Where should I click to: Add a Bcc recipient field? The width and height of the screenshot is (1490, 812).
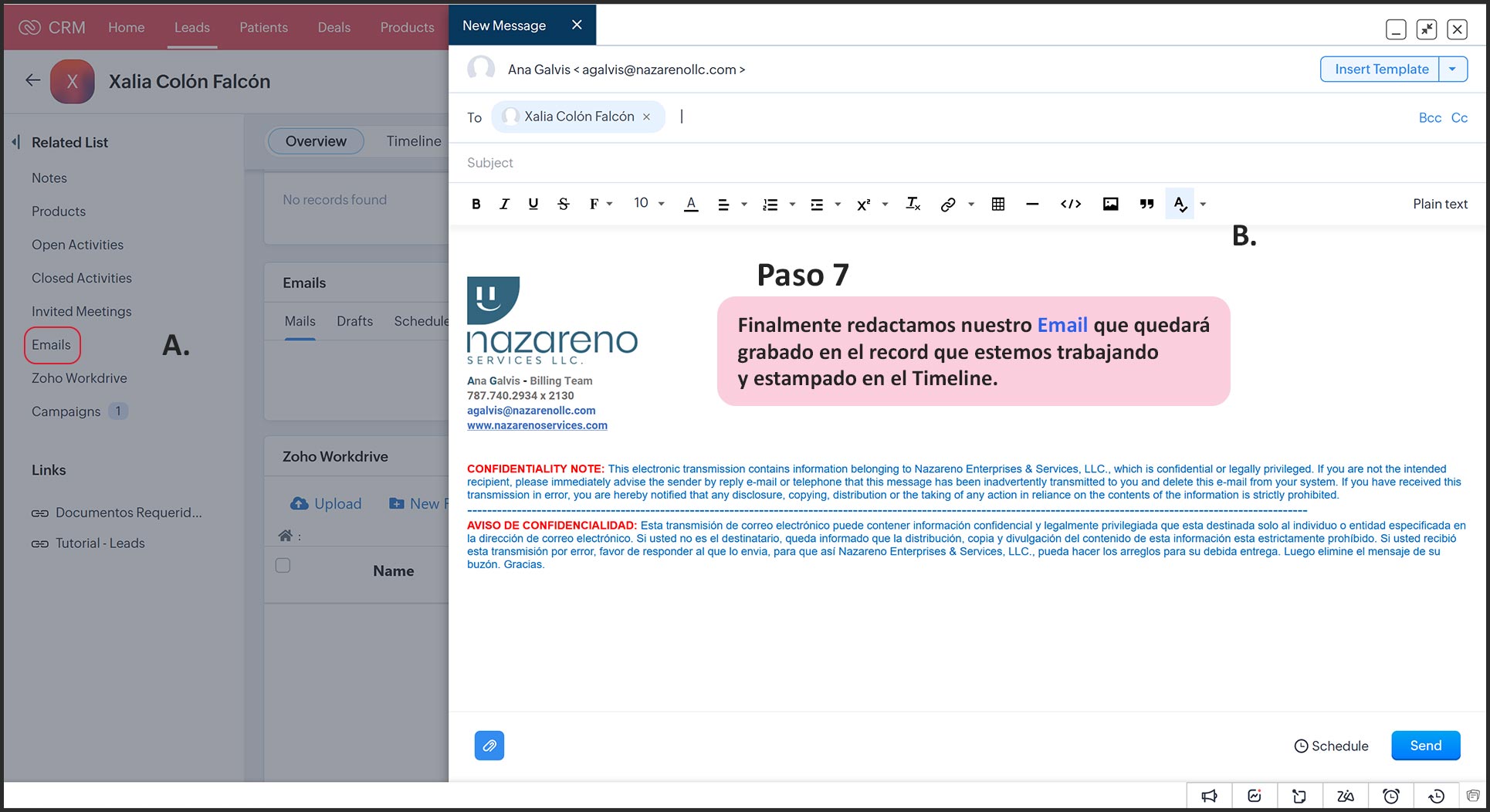tap(1430, 118)
